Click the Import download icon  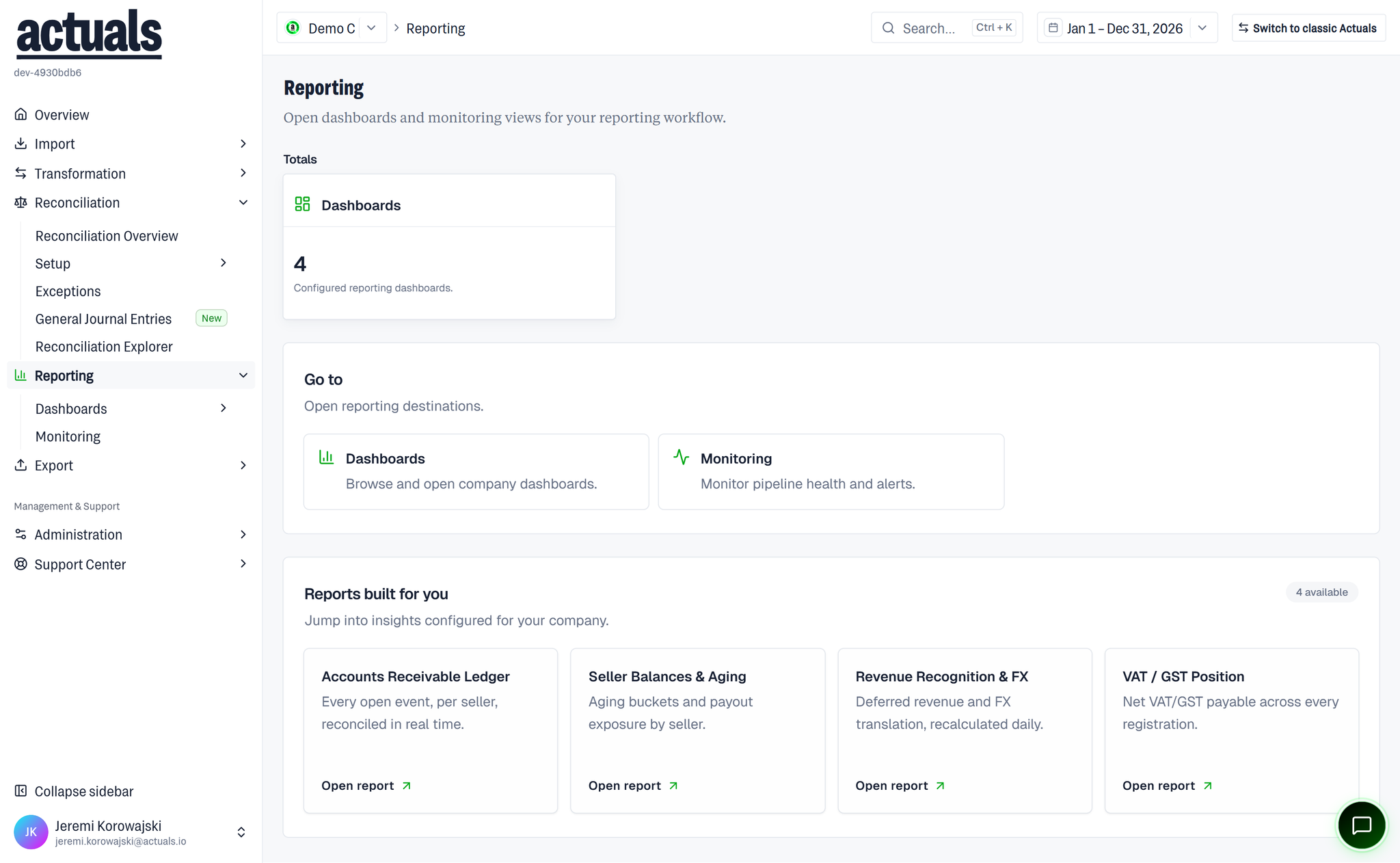[21, 144]
